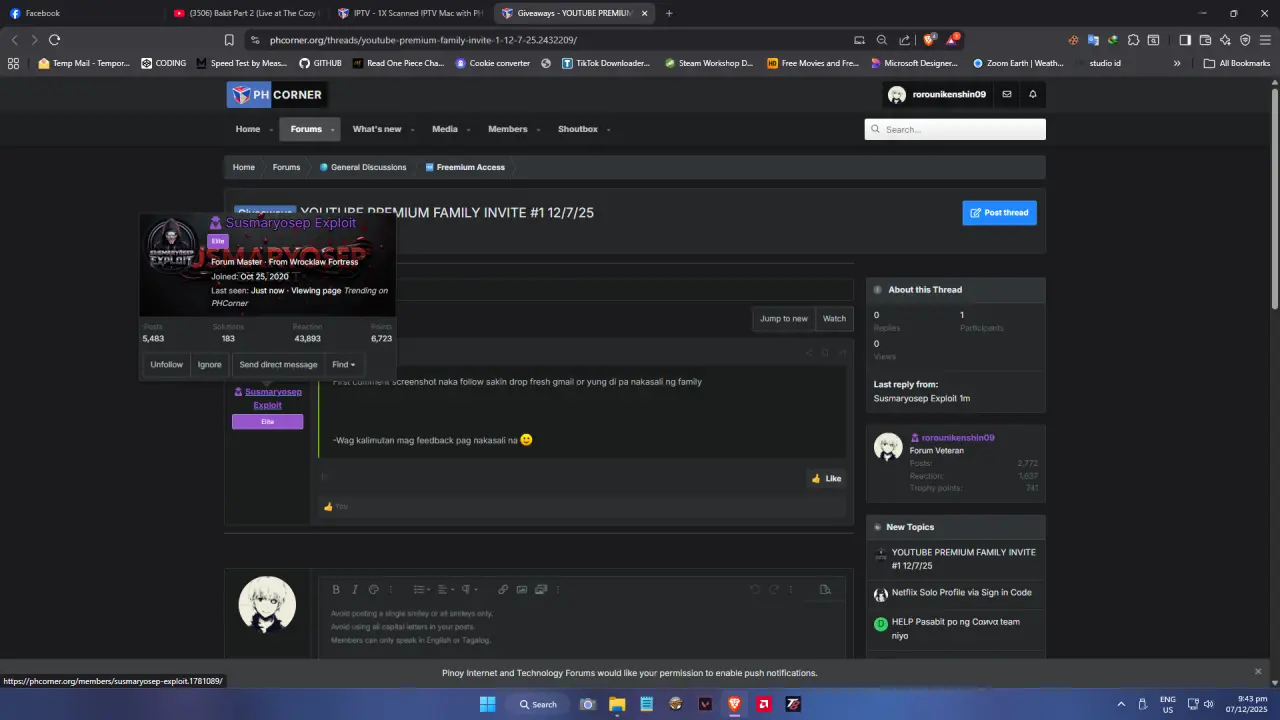This screenshot has height=720, width=1280.
Task: Open rorounikenshin09 account menu in header
Action: 937,94
